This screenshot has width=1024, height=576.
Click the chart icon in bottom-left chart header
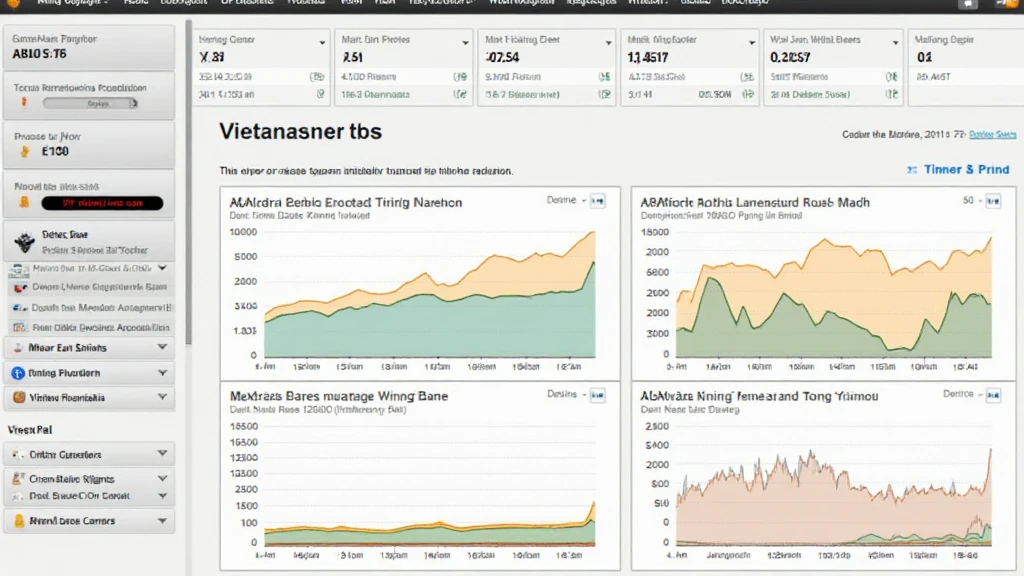[x=598, y=397]
